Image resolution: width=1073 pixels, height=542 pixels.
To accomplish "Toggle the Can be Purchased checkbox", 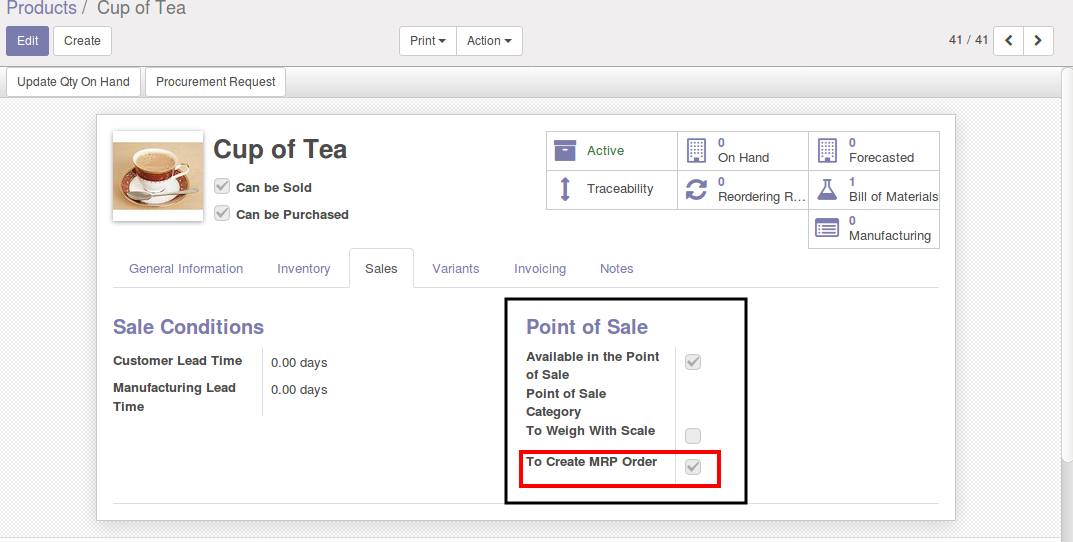I will pos(222,214).
